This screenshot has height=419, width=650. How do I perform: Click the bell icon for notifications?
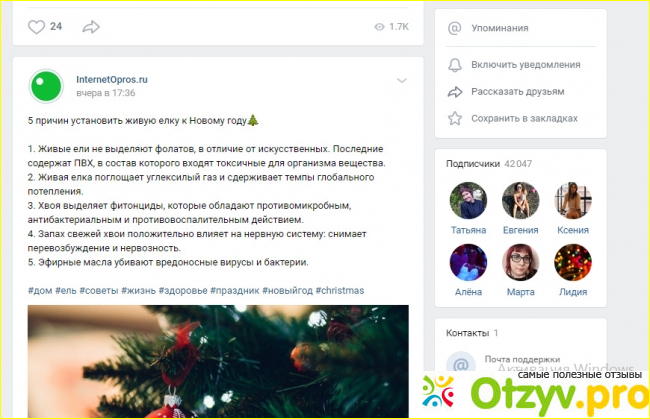[x=455, y=65]
